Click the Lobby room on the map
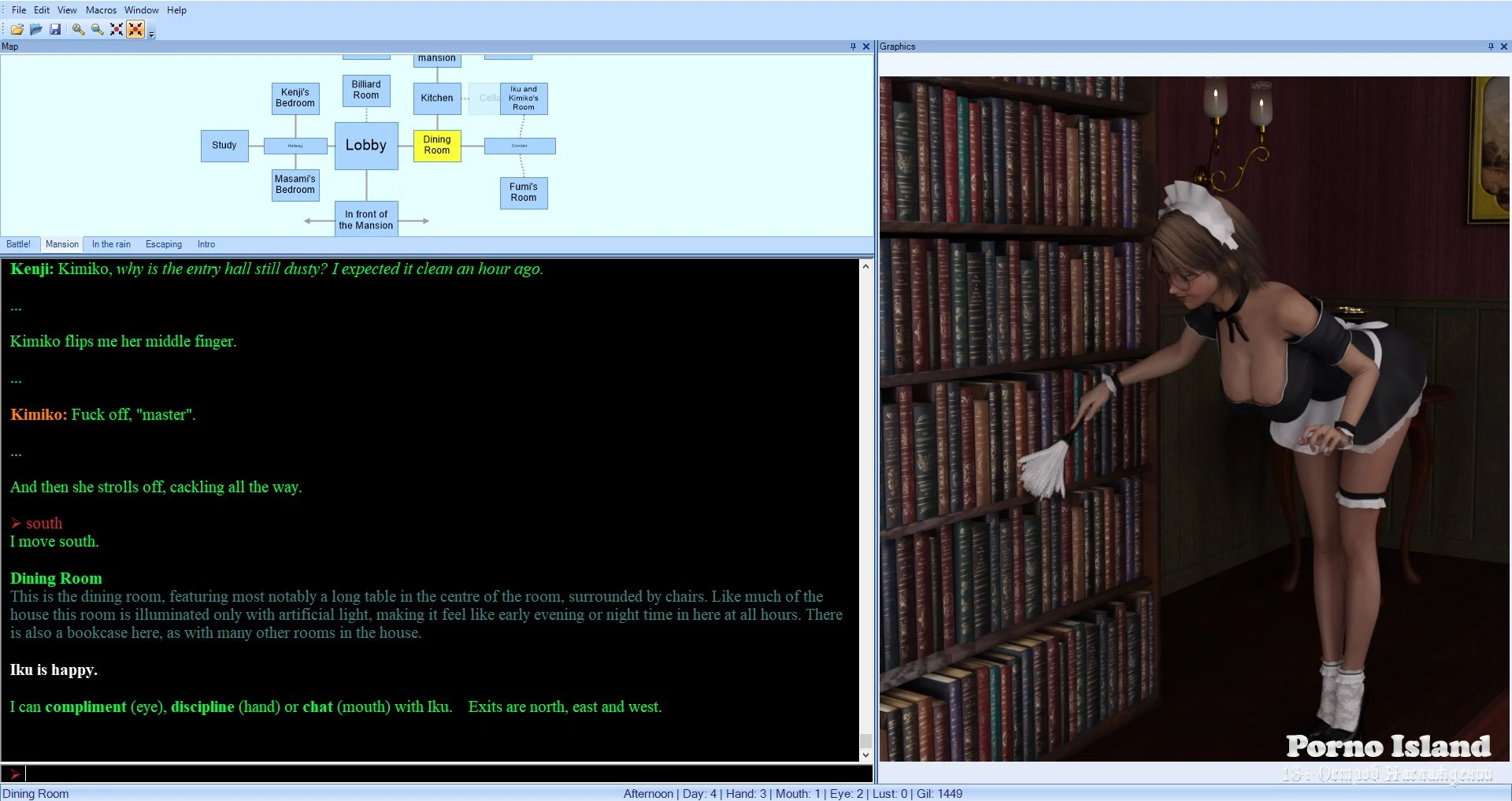The image size is (1512, 801). (x=366, y=146)
